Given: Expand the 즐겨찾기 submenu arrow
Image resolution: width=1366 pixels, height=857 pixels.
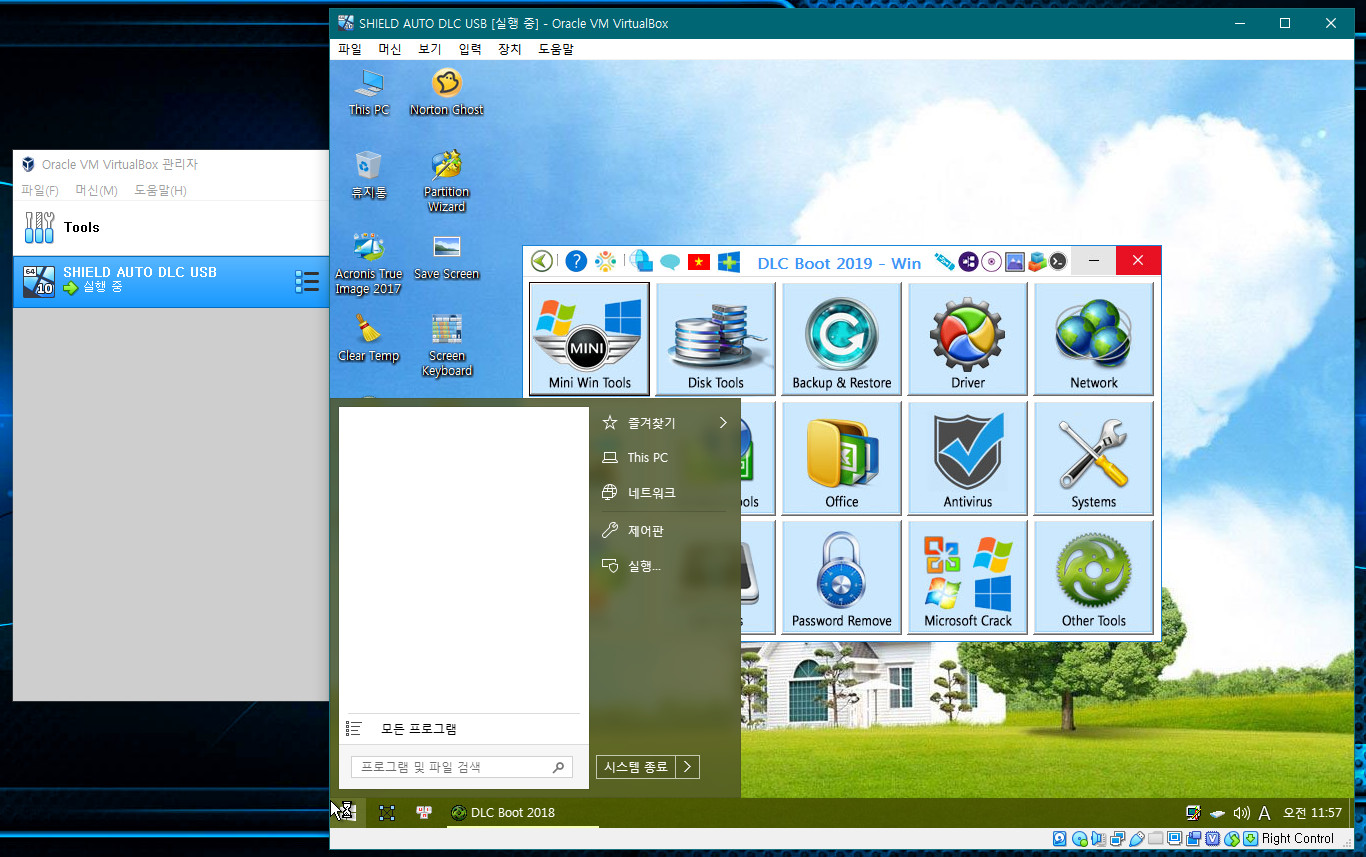Looking at the screenshot, I should 723,423.
